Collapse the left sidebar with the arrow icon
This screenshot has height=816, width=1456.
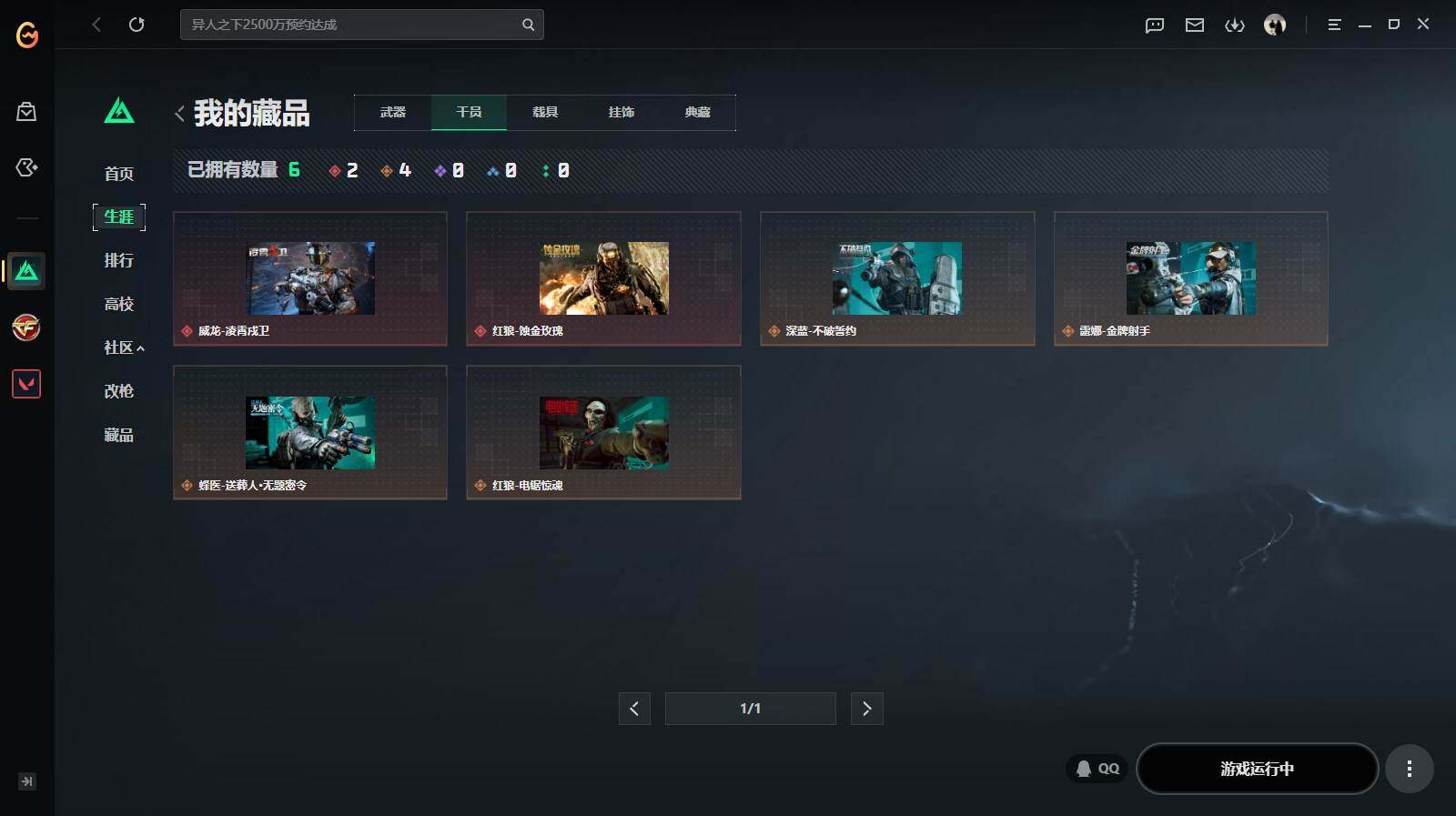pos(27,781)
